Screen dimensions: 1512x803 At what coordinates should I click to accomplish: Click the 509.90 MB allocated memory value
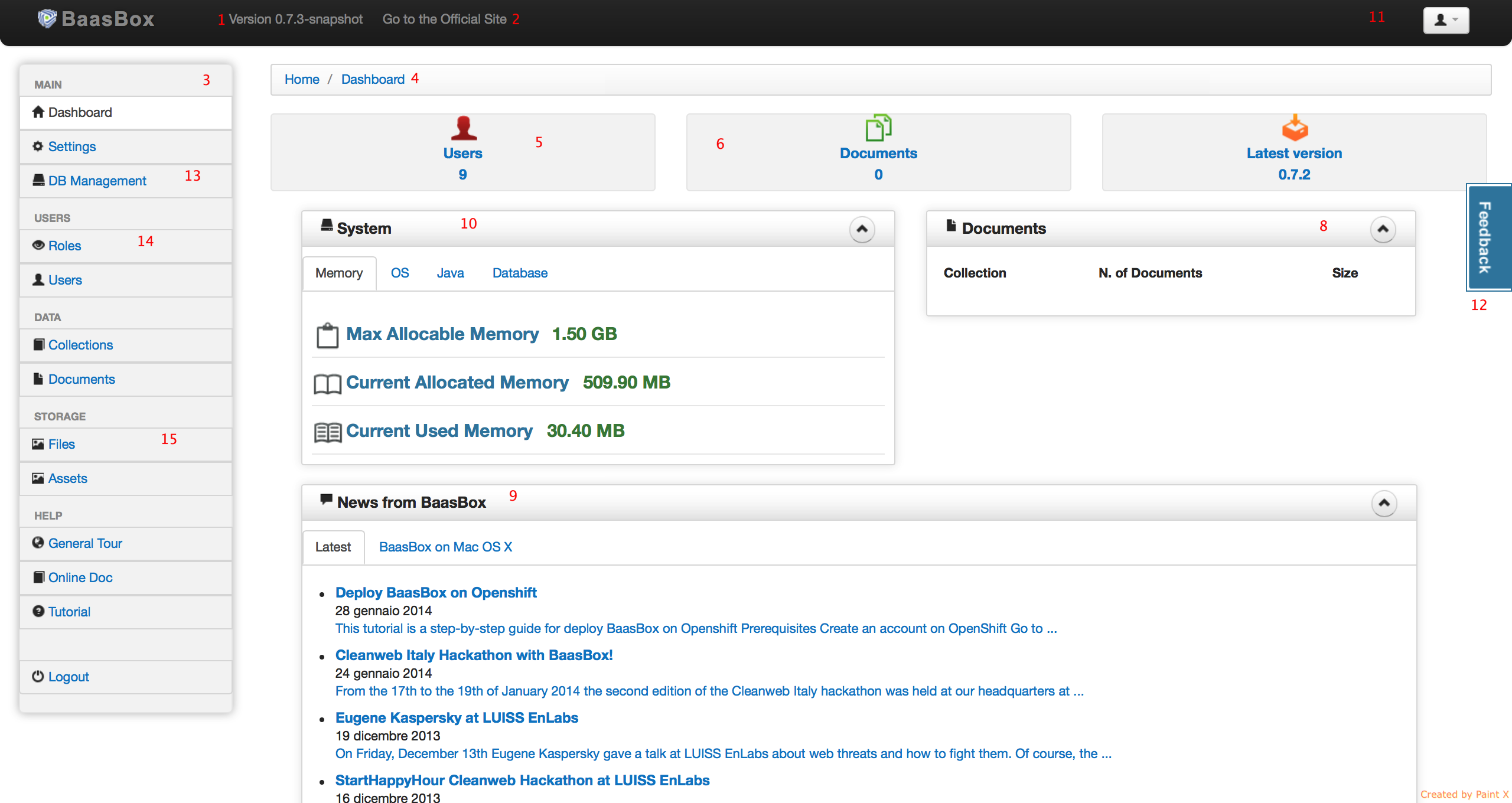point(627,383)
